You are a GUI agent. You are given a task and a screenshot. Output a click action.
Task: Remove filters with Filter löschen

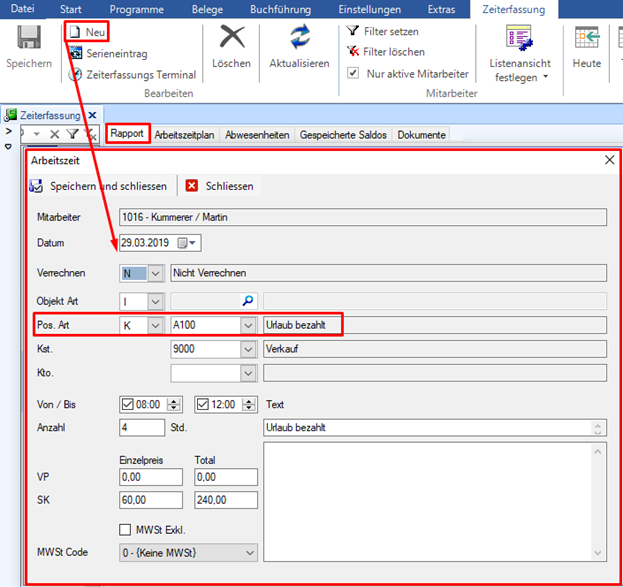pyautogui.click(x=386, y=52)
